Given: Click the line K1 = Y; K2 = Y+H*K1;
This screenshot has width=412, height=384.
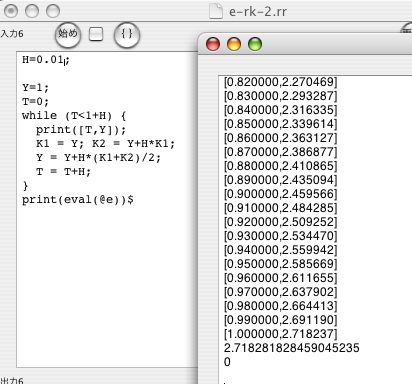Looking at the screenshot, I should [x=105, y=144].
